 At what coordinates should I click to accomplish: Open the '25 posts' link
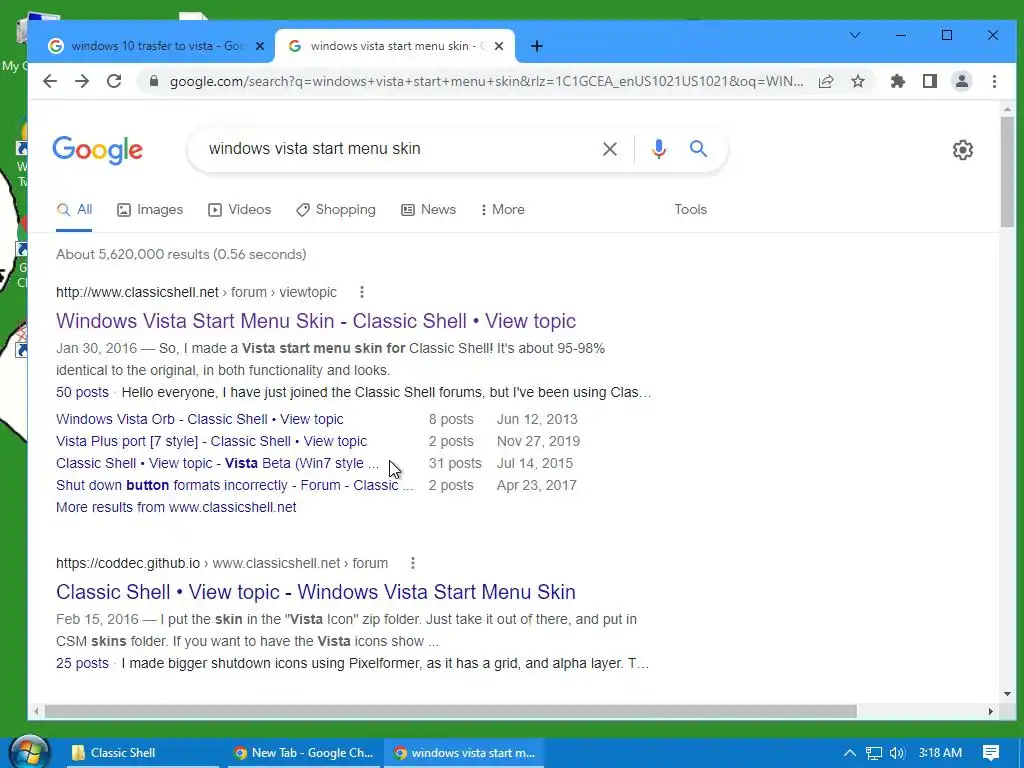coord(82,664)
